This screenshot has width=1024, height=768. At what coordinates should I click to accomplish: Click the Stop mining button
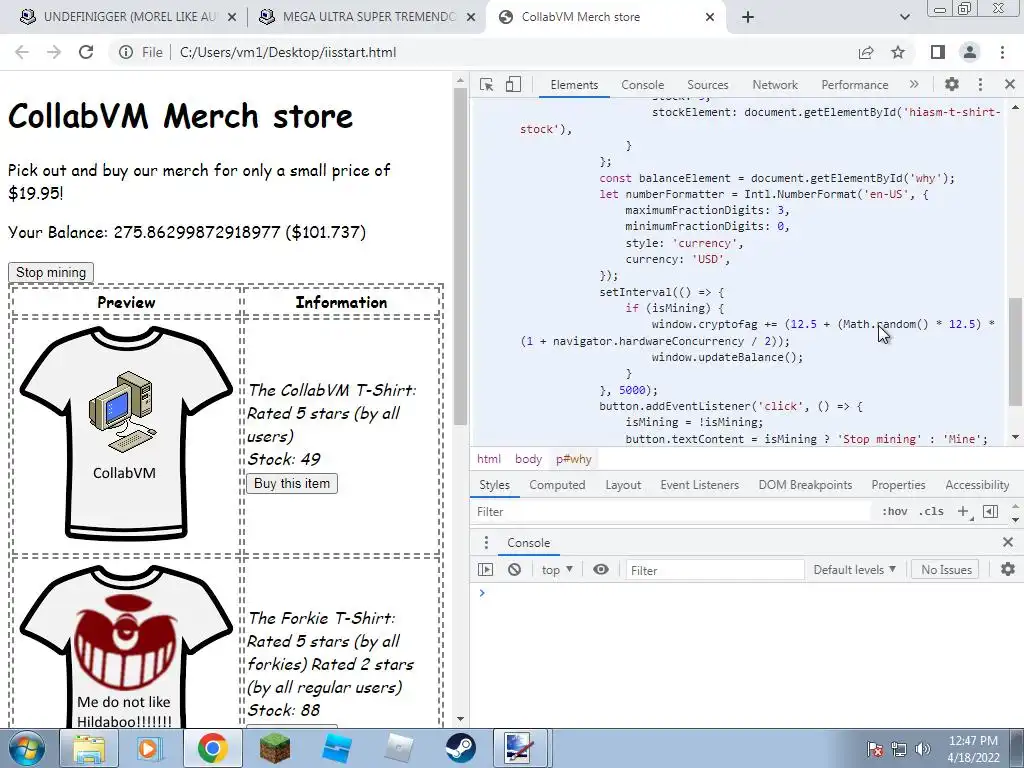51,272
